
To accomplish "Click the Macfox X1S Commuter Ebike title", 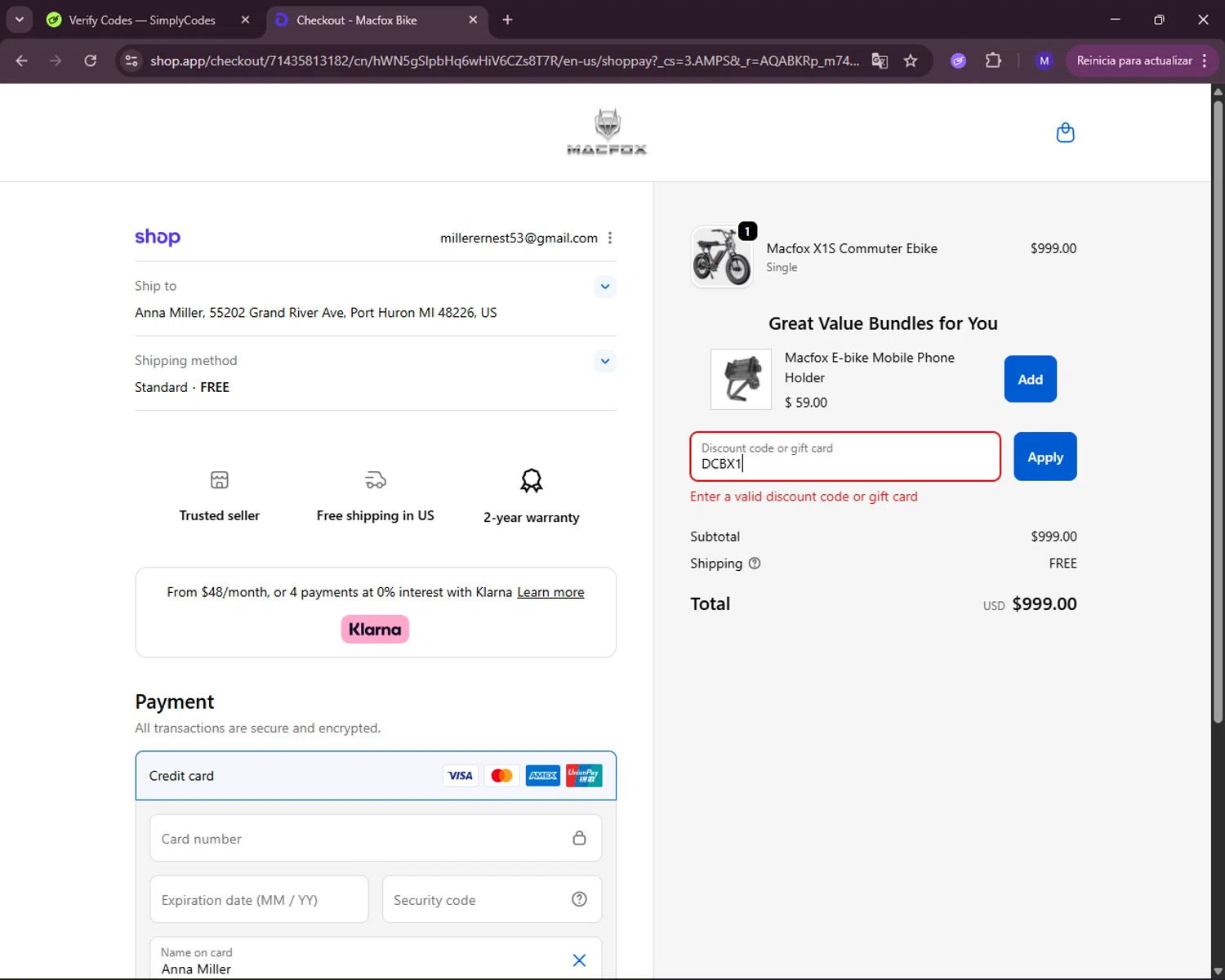I will tap(852, 248).
